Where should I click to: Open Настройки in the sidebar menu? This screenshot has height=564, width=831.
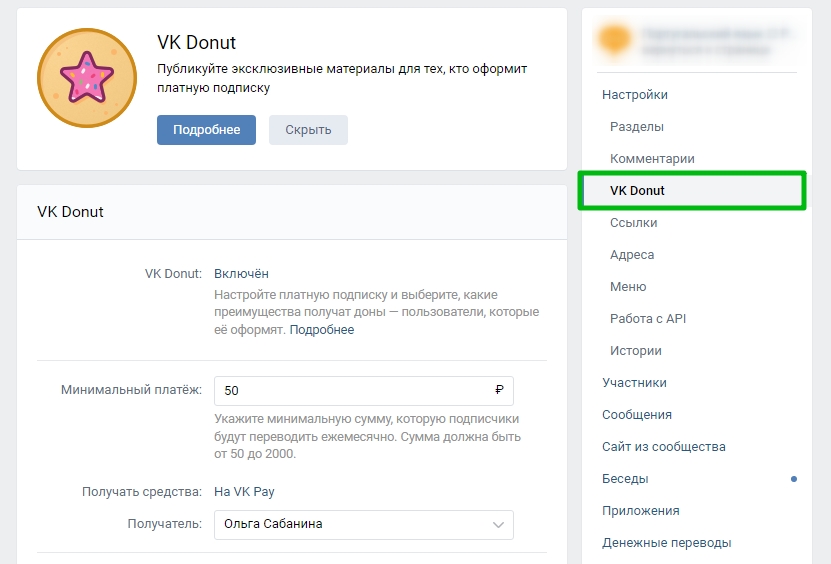[x=635, y=95]
